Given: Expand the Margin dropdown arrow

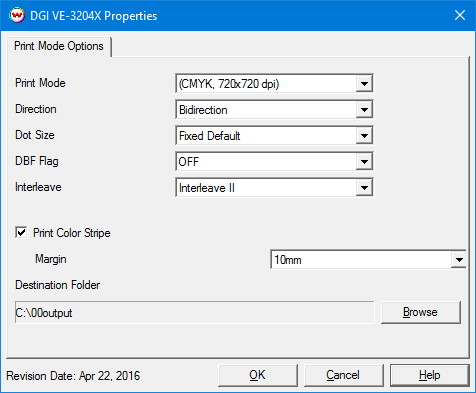Looking at the screenshot, I should coord(459,259).
